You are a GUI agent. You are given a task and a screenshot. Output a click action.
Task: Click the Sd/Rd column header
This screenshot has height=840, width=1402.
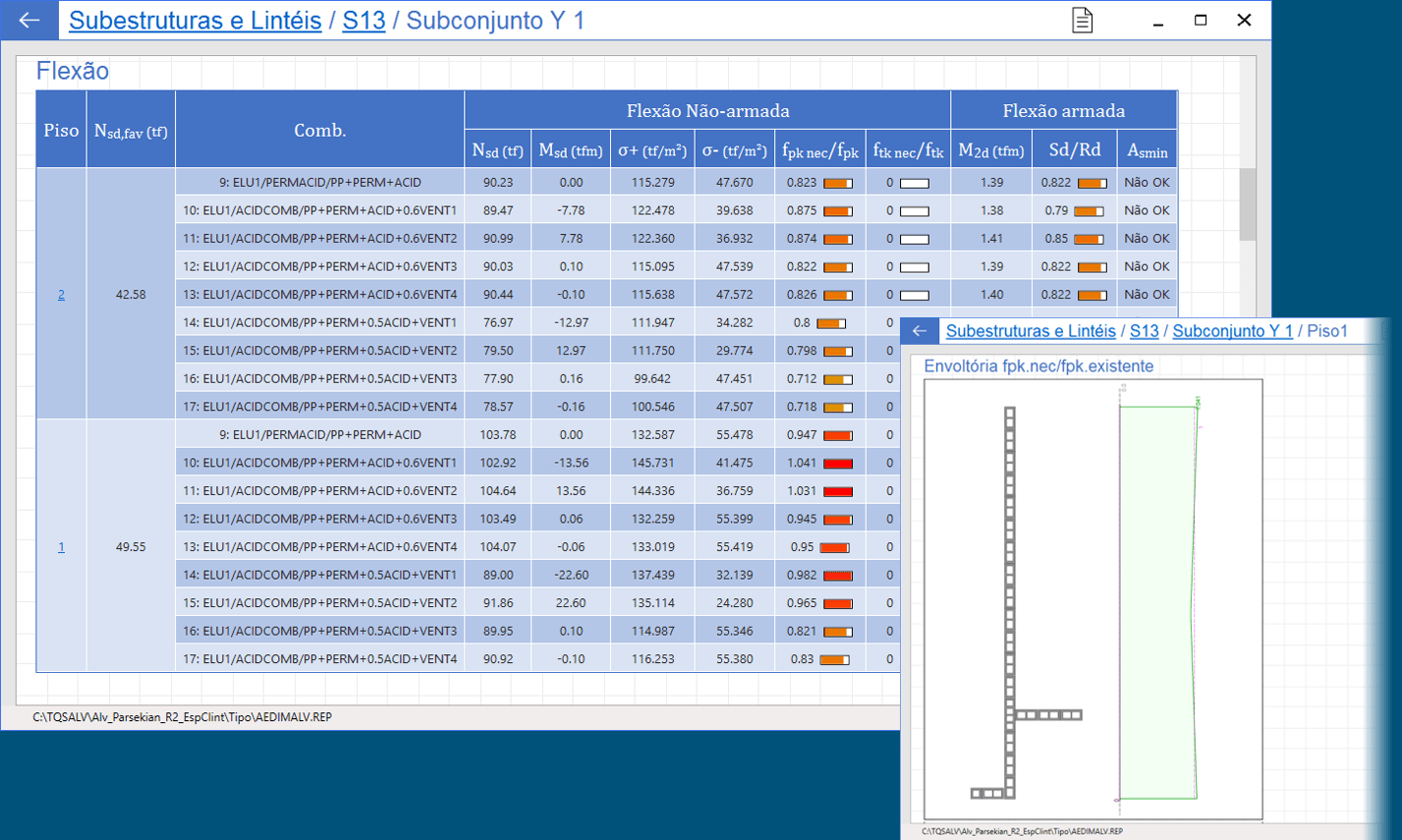point(1075,149)
